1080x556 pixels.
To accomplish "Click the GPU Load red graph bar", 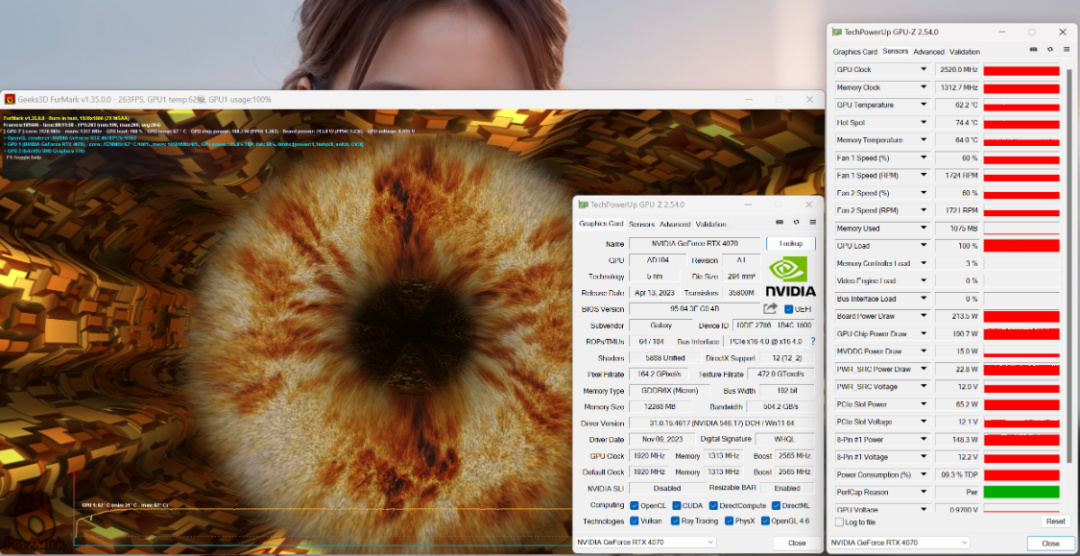I will pyautogui.click(x=1021, y=245).
